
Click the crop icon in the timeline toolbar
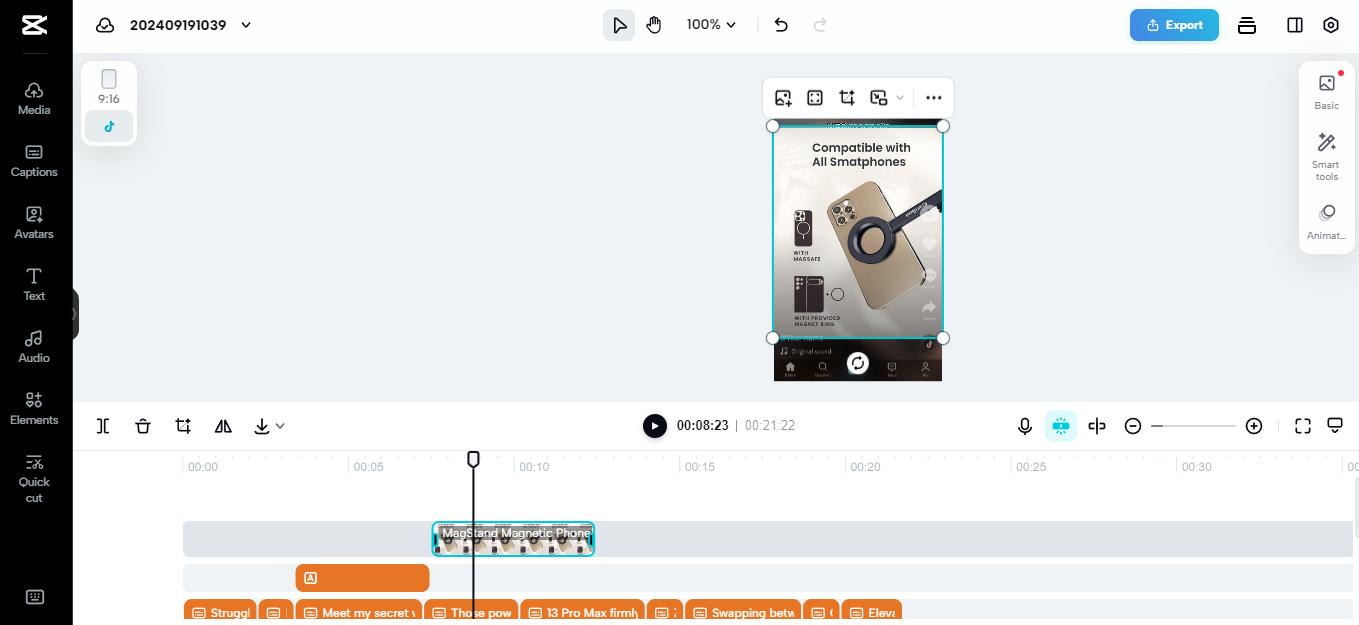coord(183,426)
